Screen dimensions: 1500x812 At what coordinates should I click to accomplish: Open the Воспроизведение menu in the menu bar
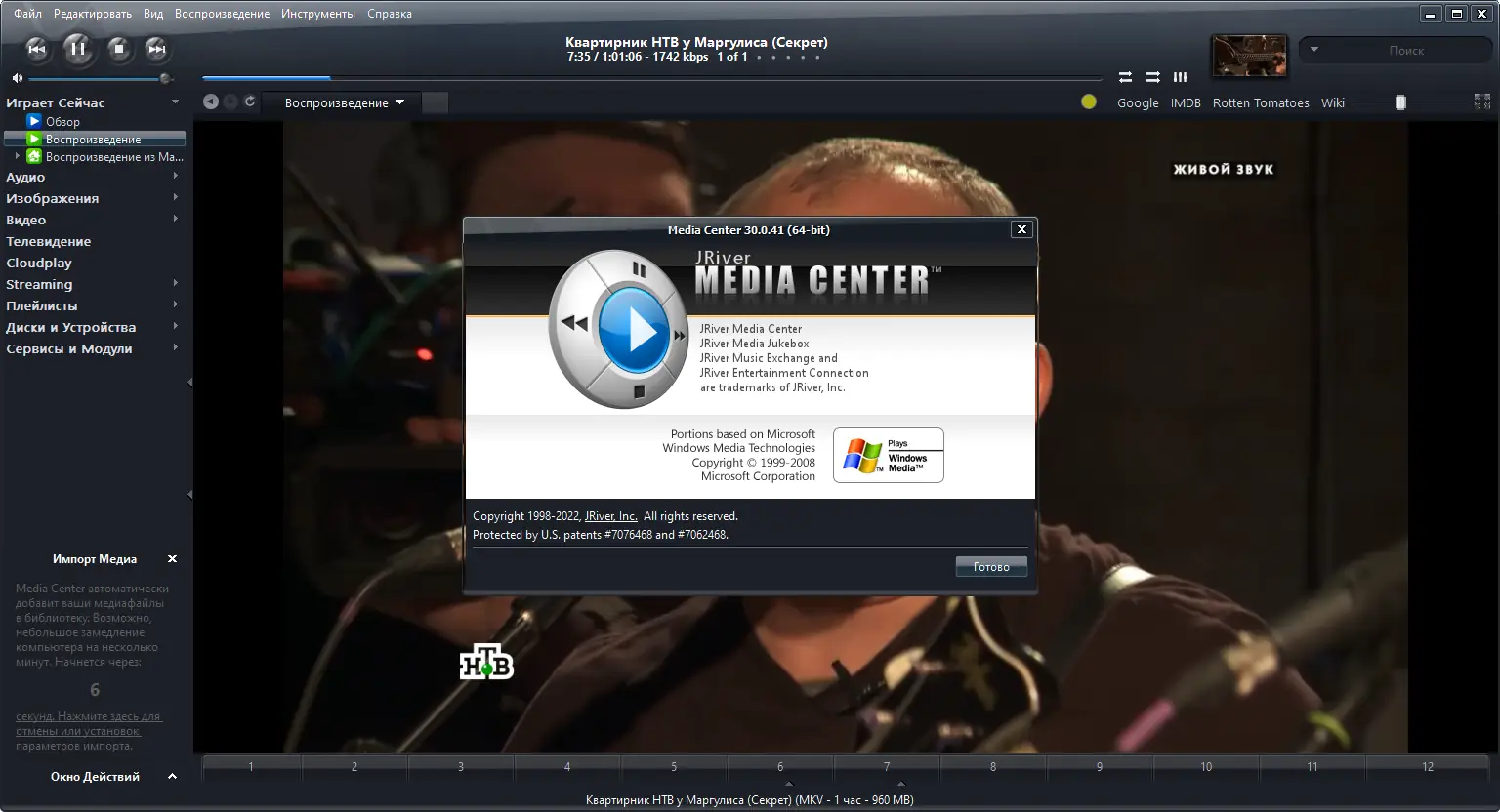(x=222, y=14)
